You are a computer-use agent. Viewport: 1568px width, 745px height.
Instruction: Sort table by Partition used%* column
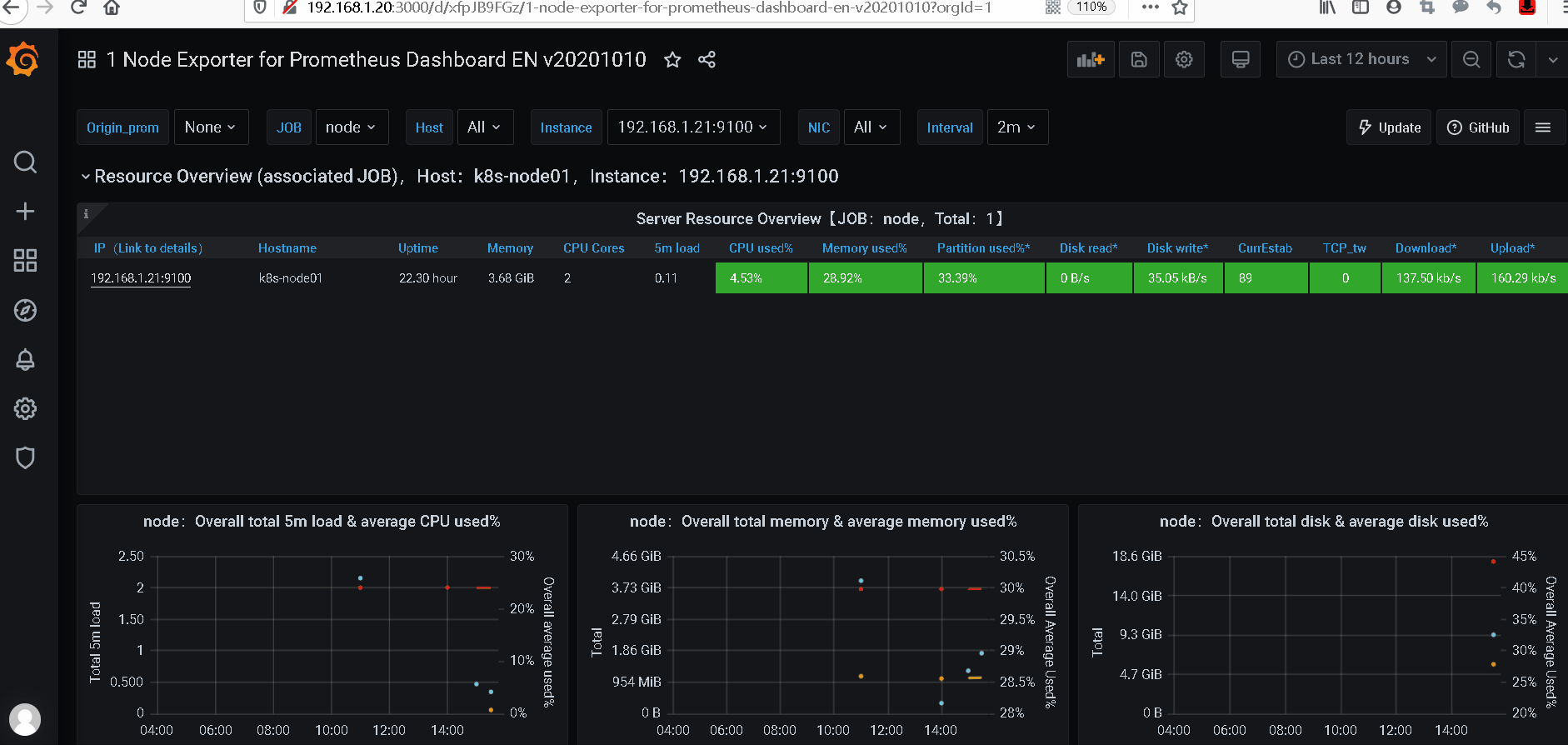(x=984, y=248)
